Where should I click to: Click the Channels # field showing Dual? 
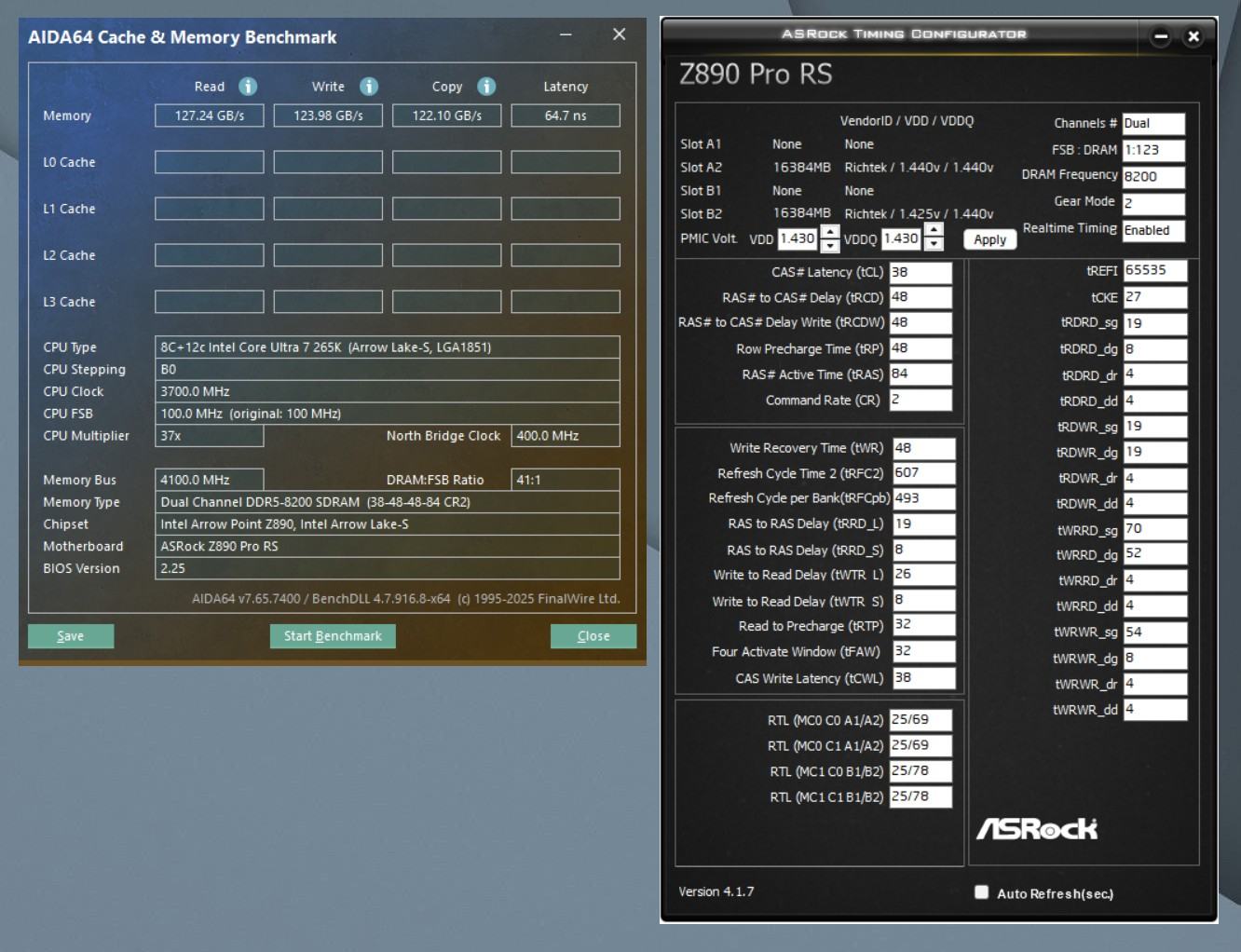pos(1153,124)
